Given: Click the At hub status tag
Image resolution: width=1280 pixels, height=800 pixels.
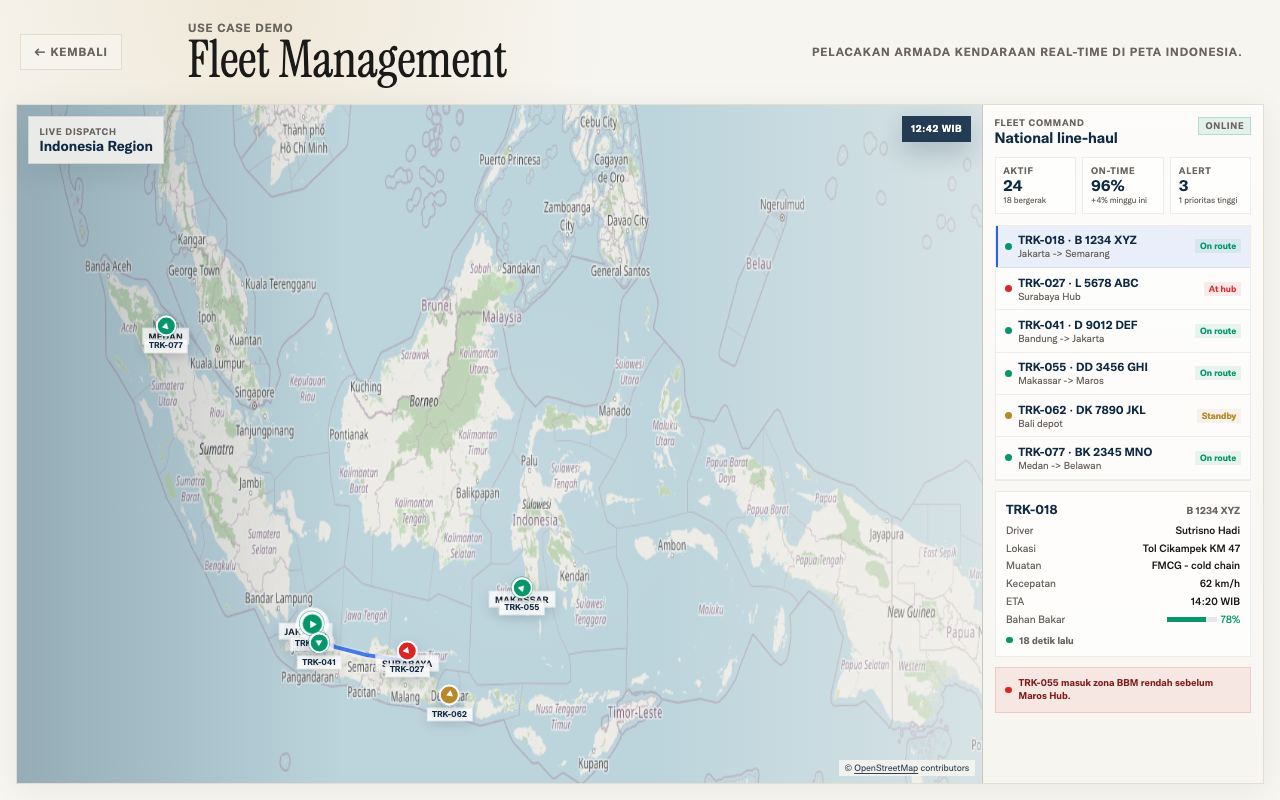Looking at the screenshot, I should (1222, 289).
